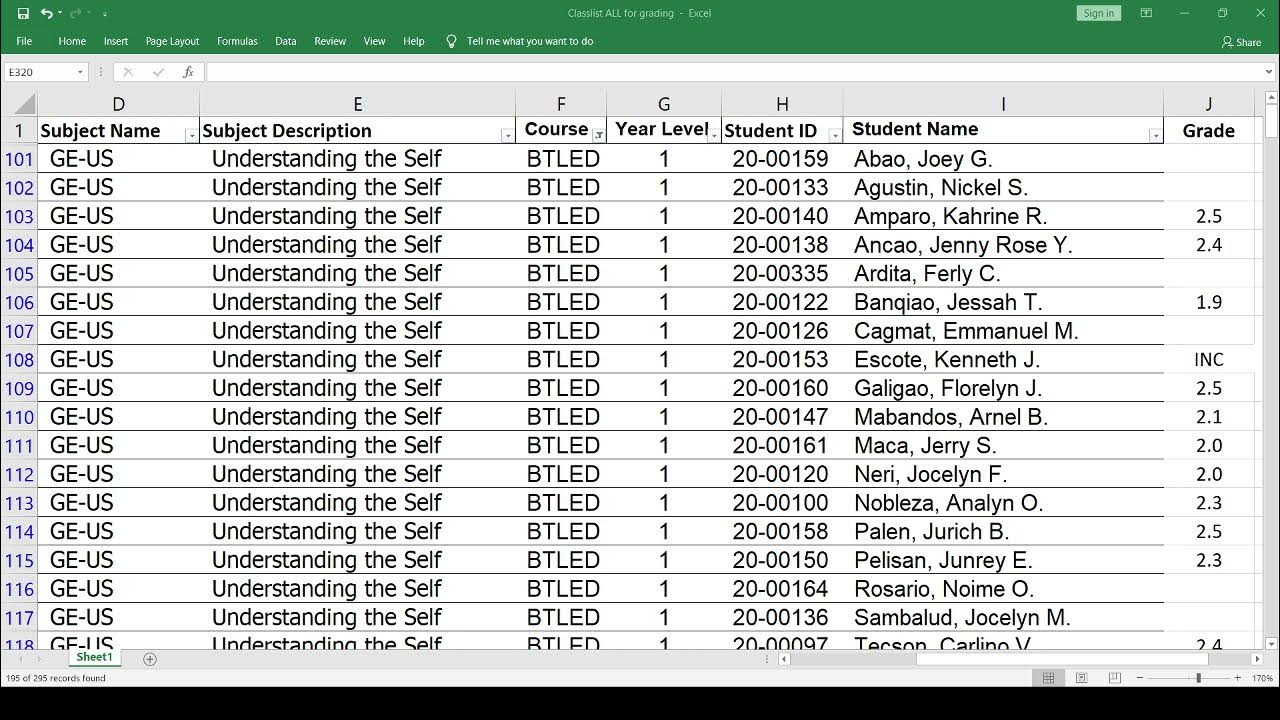Click the Save icon in the title bar
The image size is (1280, 720).
(23, 13)
